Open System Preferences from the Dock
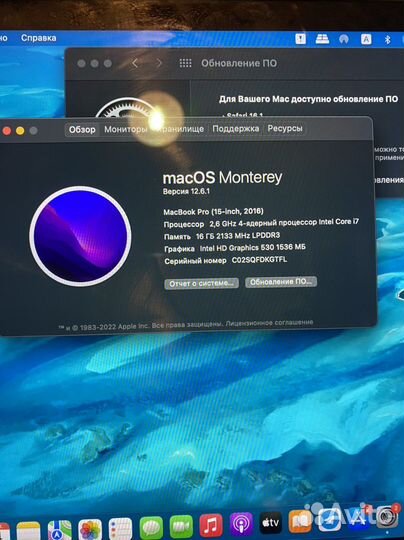The width and height of the screenshot is (404, 540). click(x=387, y=517)
